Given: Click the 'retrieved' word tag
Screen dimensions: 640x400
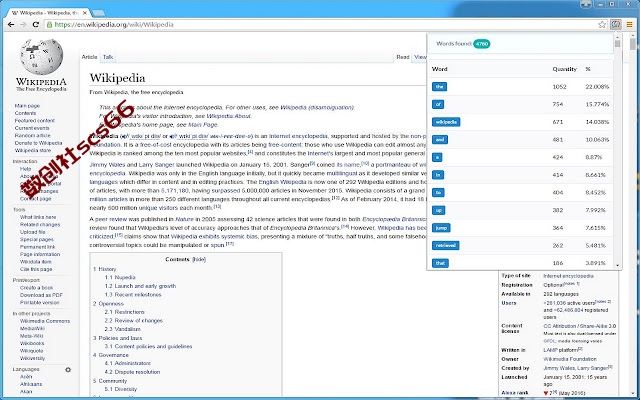Looking at the screenshot, I should 446,245.
